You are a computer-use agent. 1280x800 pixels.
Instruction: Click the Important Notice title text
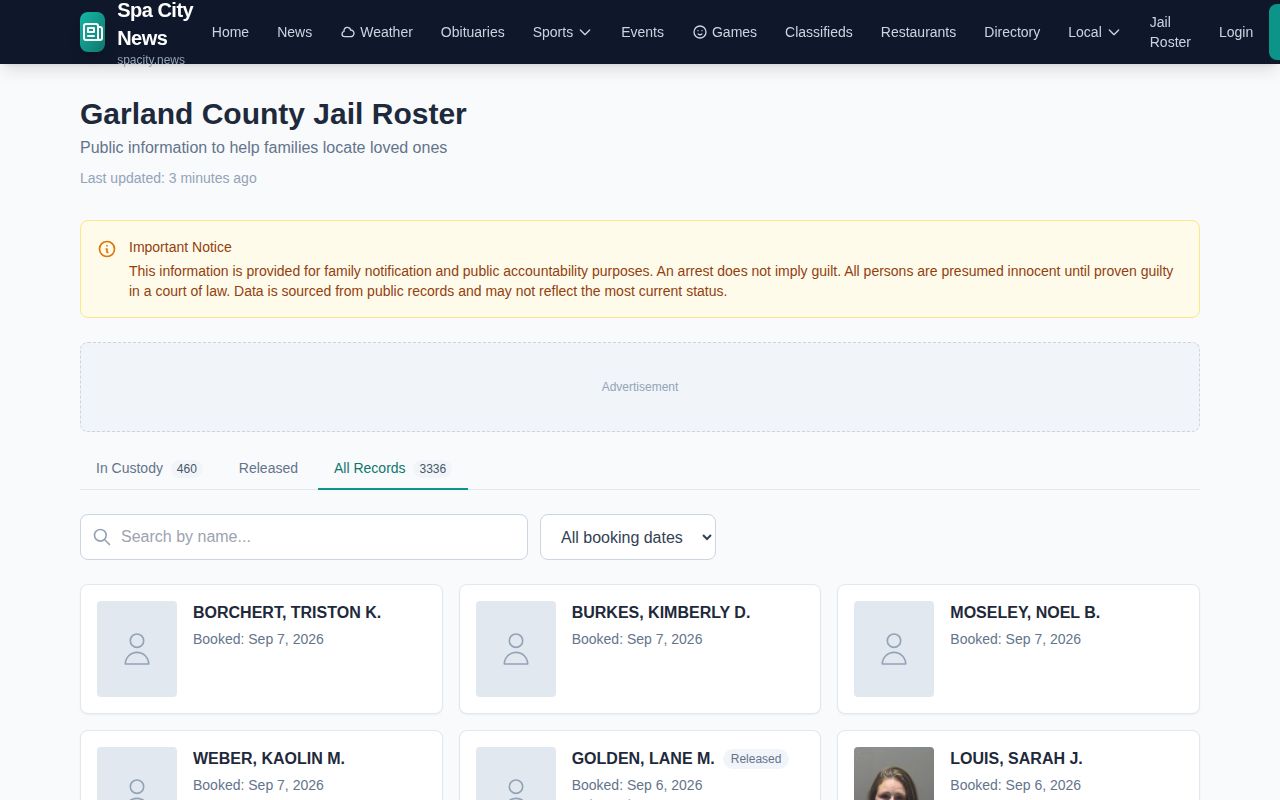pos(180,247)
